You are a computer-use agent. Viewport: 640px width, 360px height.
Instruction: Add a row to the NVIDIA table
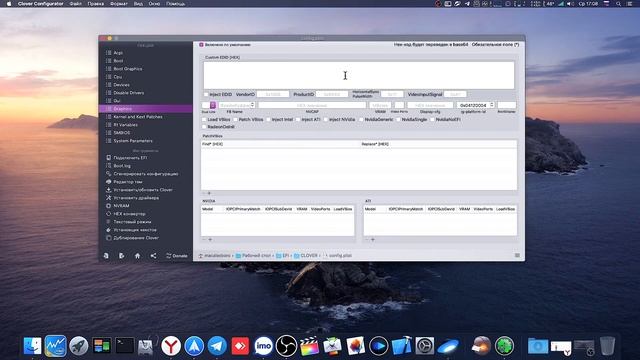[x=210, y=240]
